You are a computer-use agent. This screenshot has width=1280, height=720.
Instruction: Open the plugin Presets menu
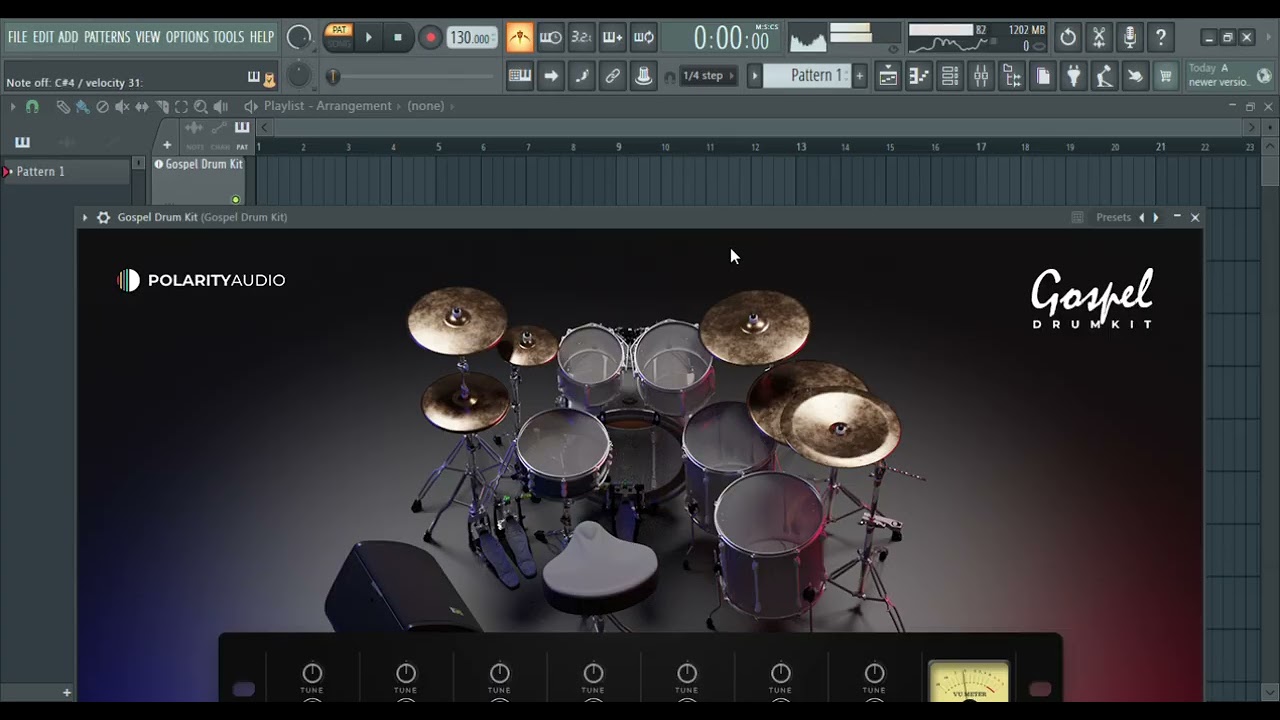(x=1113, y=217)
